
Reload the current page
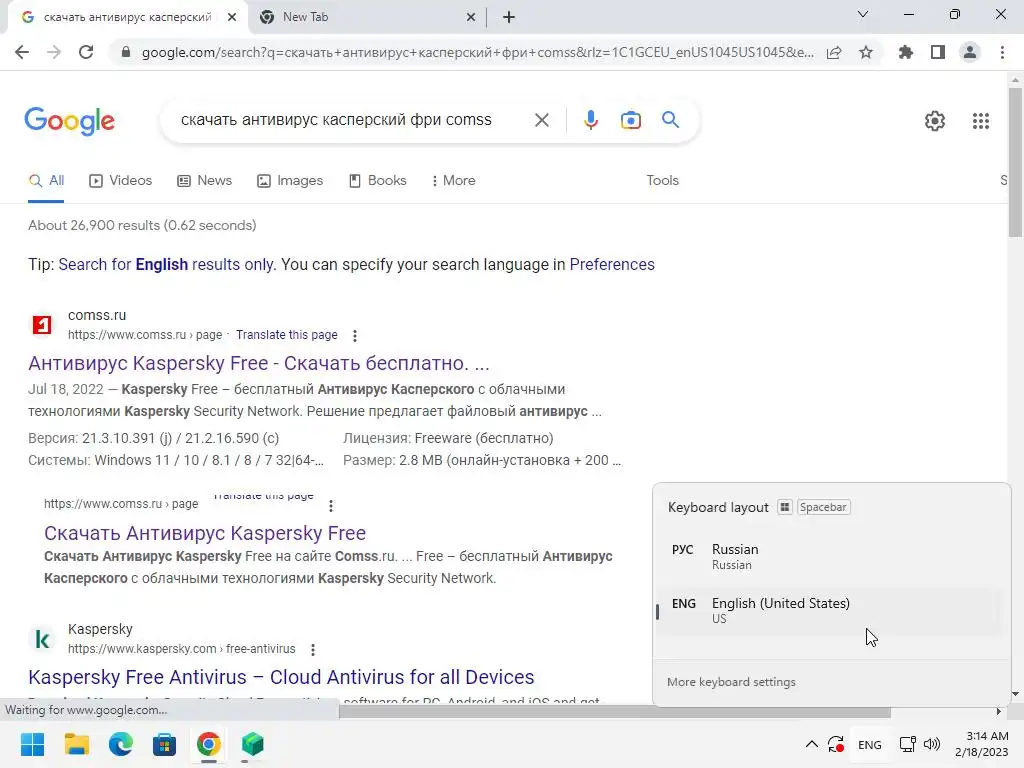coord(86,52)
